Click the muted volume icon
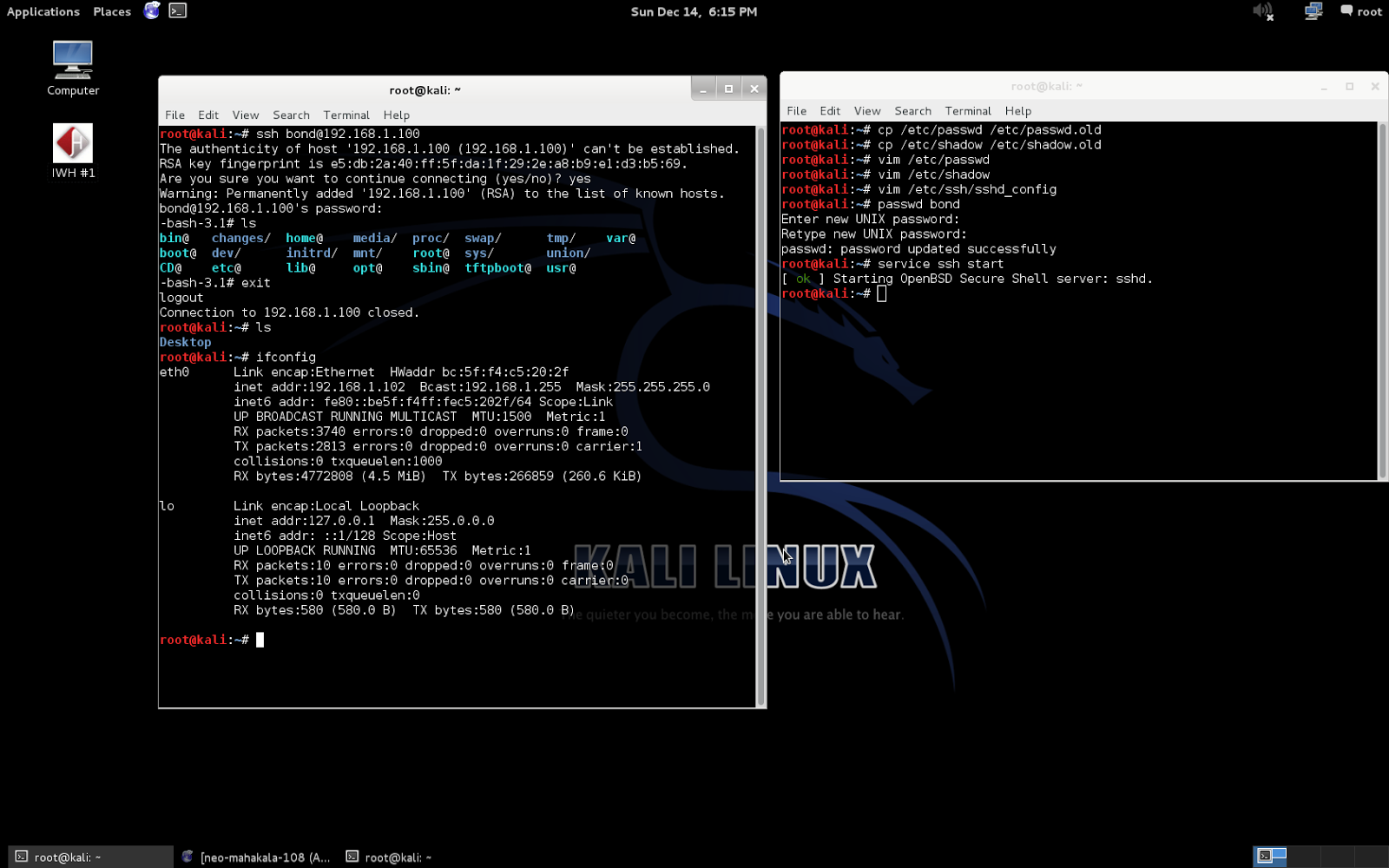Screen dimensions: 1389x868 click(x=1263, y=11)
